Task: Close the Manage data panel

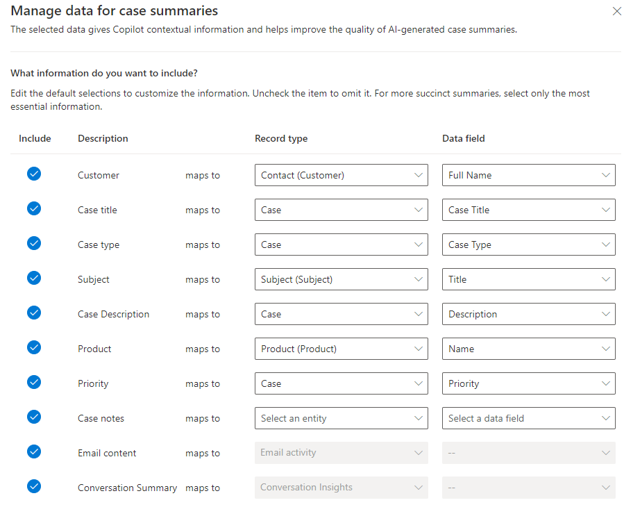Action: pyautogui.click(x=615, y=11)
